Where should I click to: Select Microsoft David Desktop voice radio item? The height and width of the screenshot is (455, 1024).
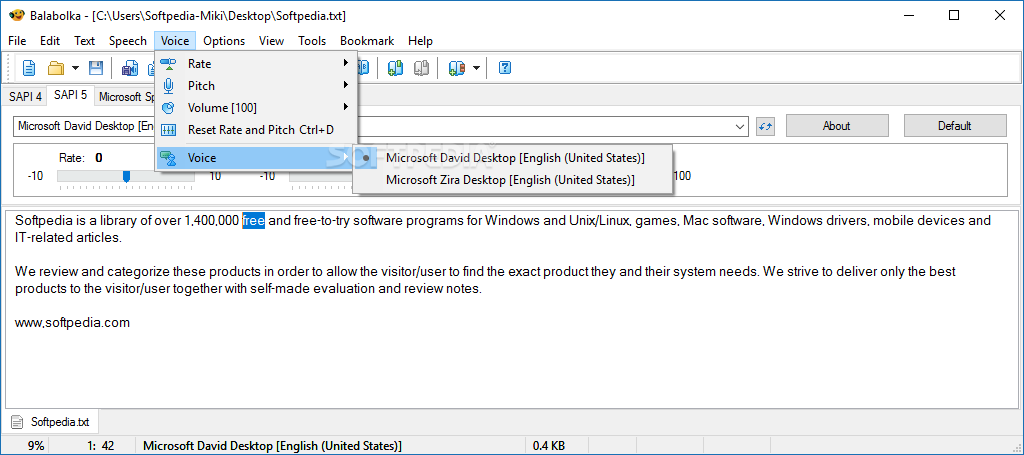(515, 158)
